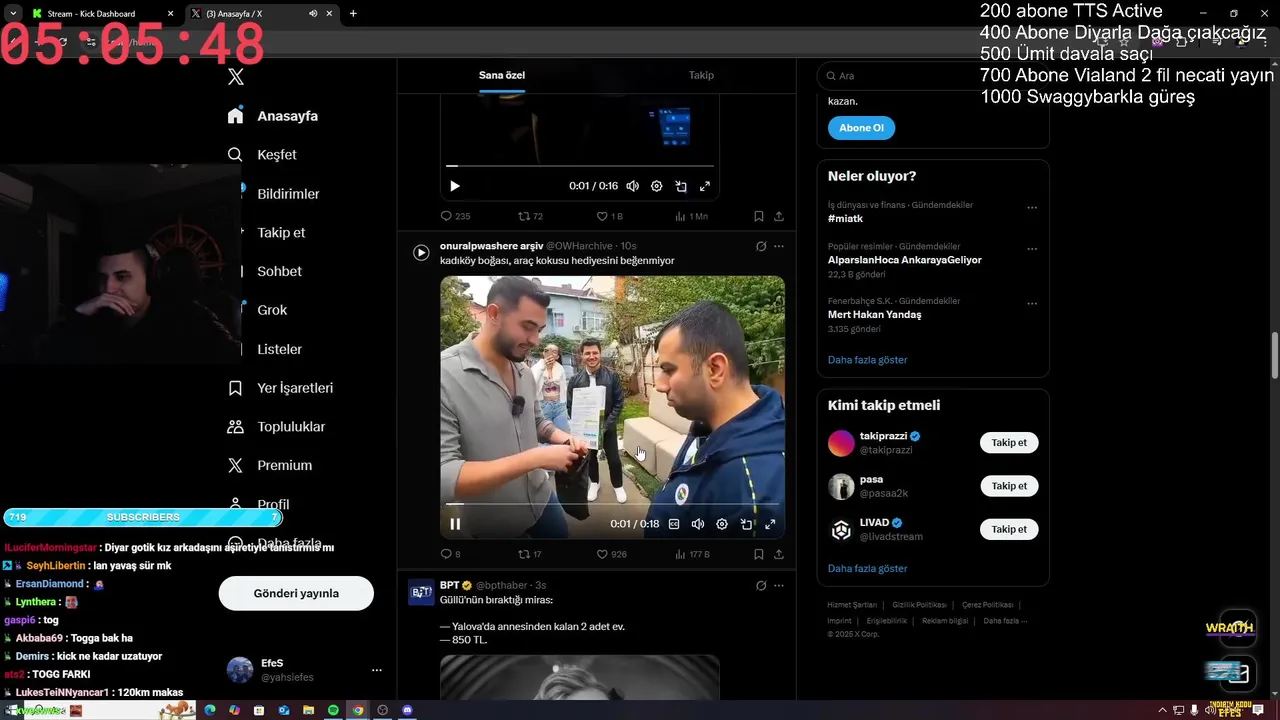Toggle captions on the 0:18 video
Image resolution: width=1280 pixels, height=720 pixels.
coord(674,524)
